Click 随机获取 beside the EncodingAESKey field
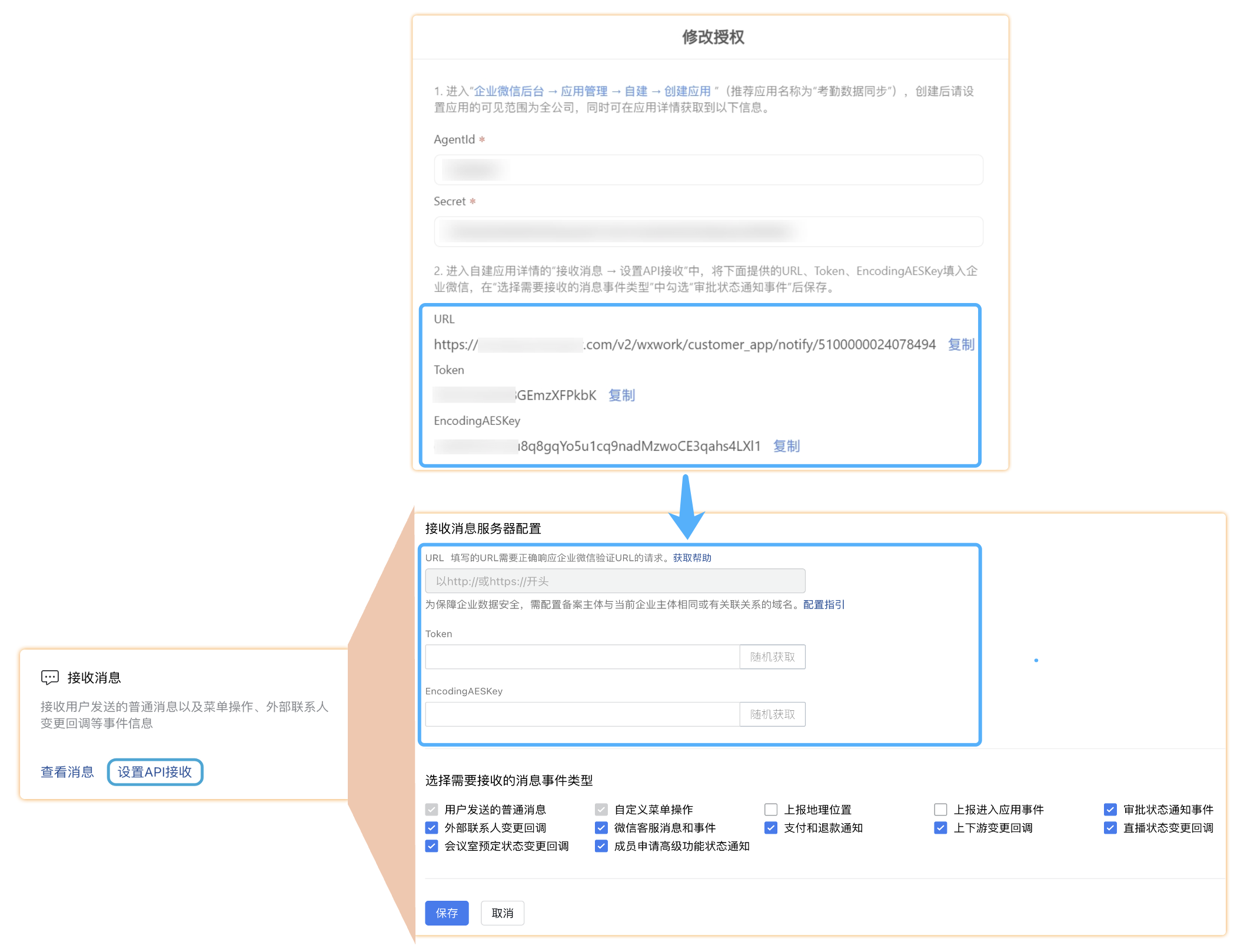The image size is (1257, 952). [772, 714]
